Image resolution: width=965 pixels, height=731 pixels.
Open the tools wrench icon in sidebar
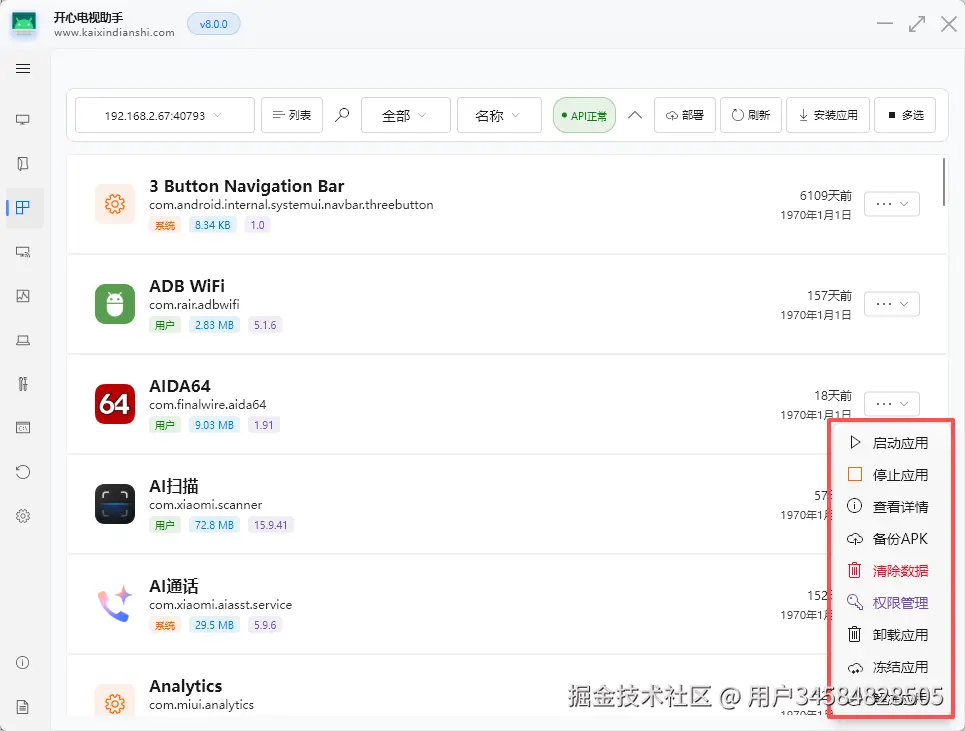click(23, 384)
